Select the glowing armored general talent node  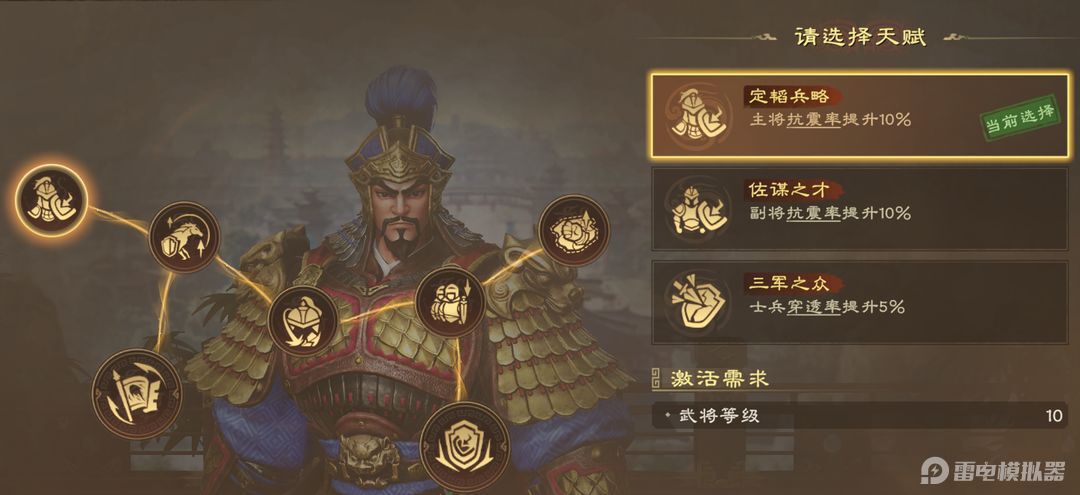(x=52, y=200)
